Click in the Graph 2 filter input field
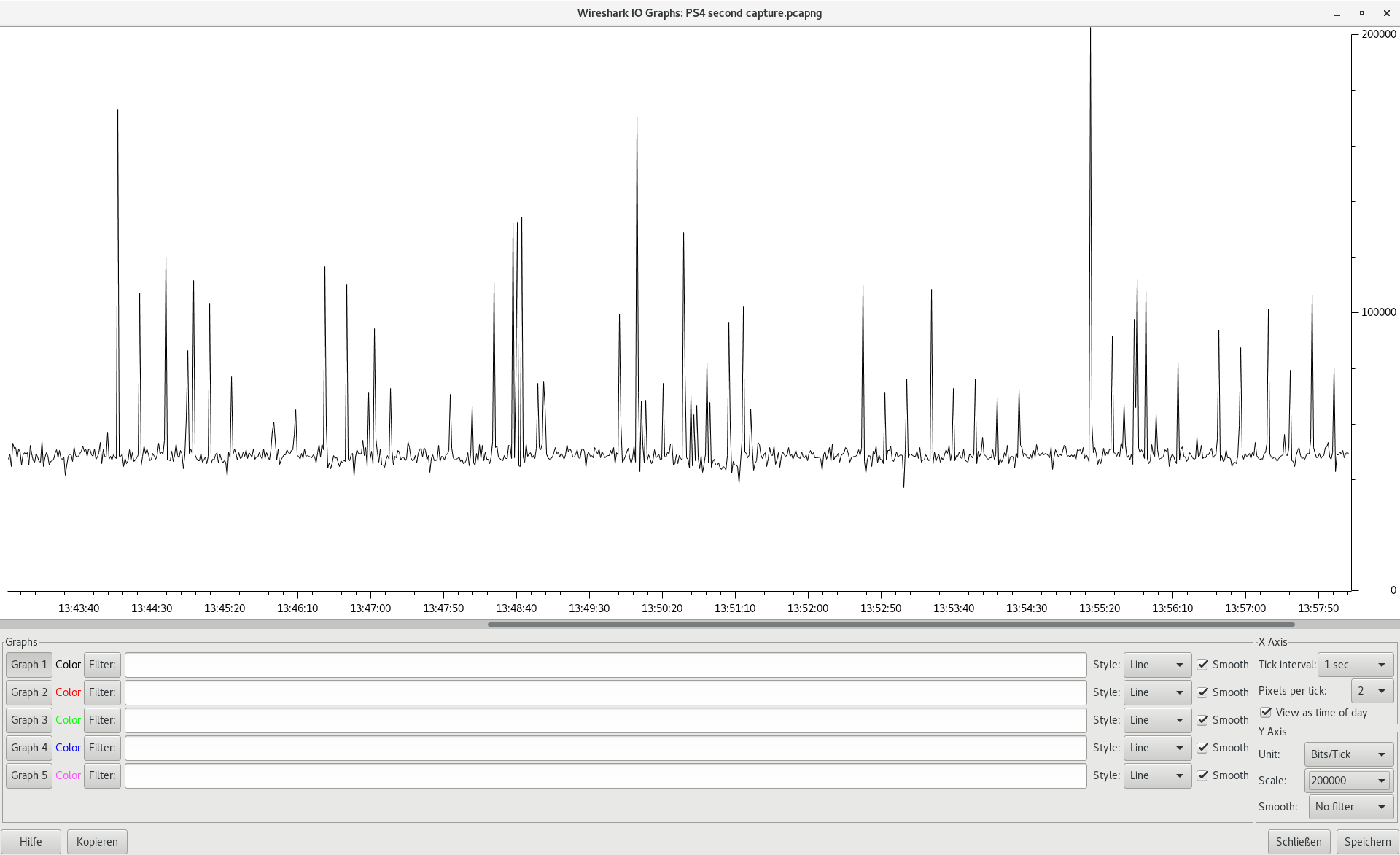Image resolution: width=1400 pixels, height=855 pixels. pos(605,692)
